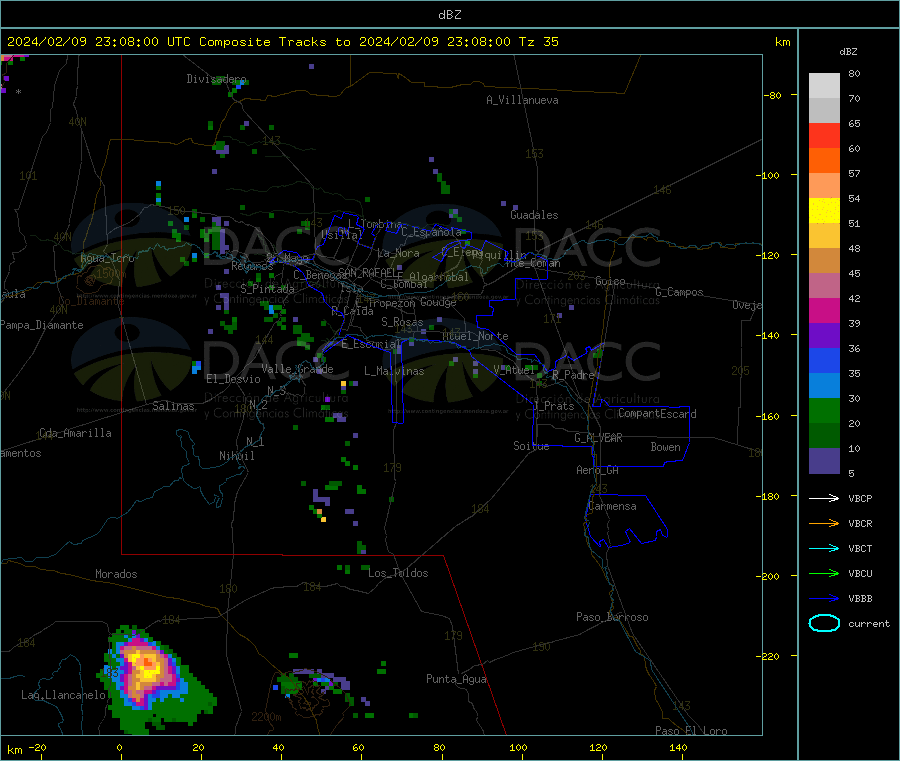
Task: Click the Divisadero map label
Action: pos(216,79)
